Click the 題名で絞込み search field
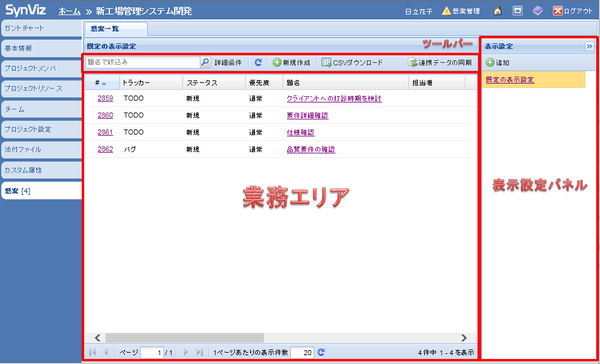 (143, 62)
